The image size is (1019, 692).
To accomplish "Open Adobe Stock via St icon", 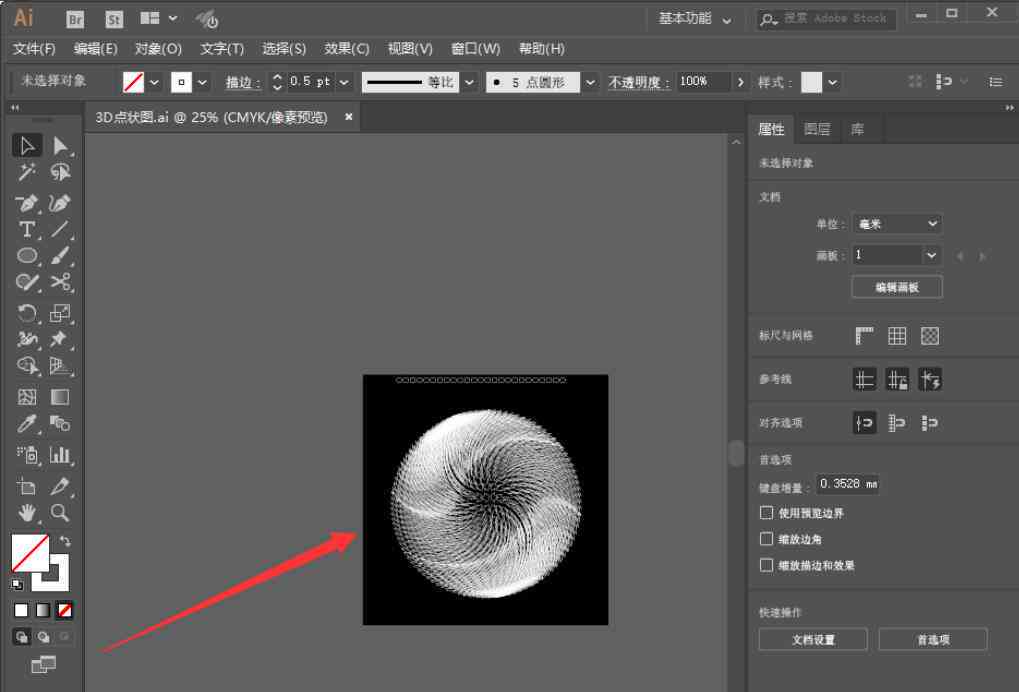I will tap(114, 19).
